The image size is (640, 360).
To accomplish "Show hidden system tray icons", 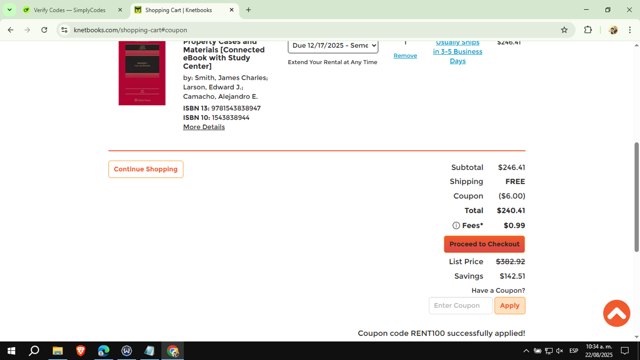I will click(526, 351).
